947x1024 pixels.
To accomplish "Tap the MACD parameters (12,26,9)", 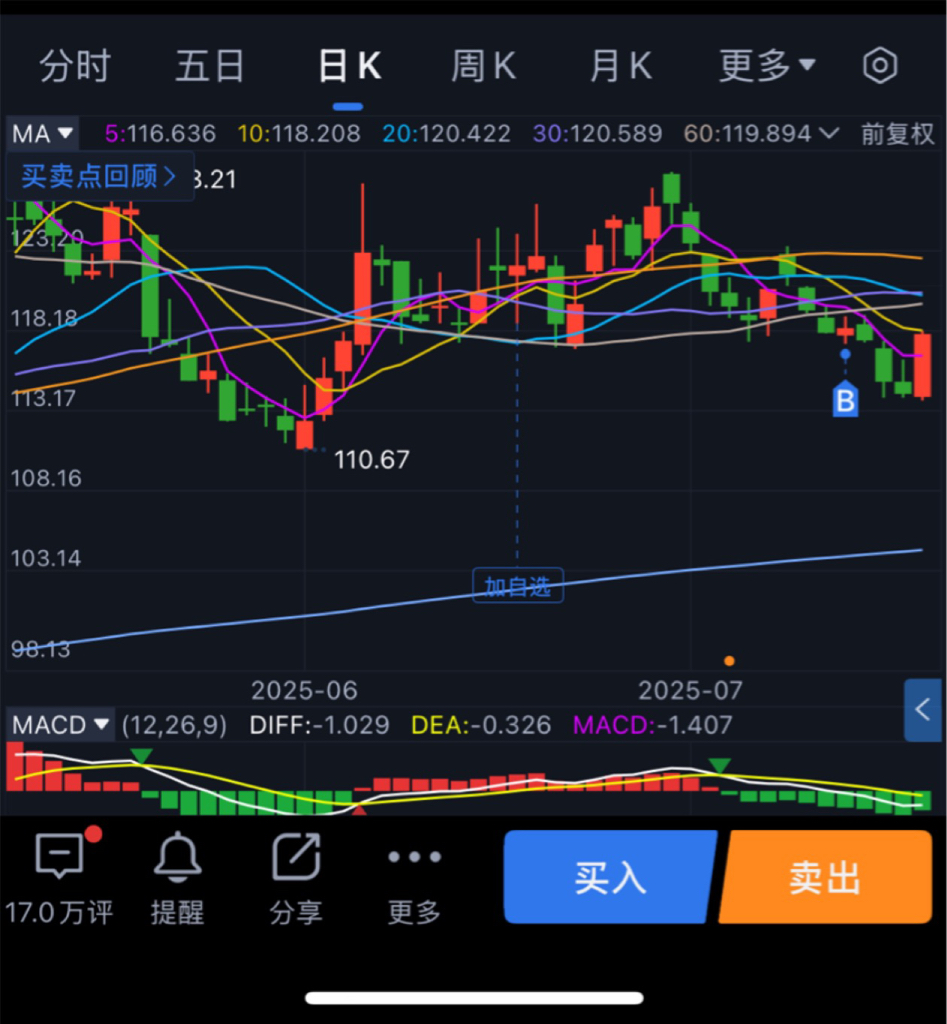I will pyautogui.click(x=174, y=725).
